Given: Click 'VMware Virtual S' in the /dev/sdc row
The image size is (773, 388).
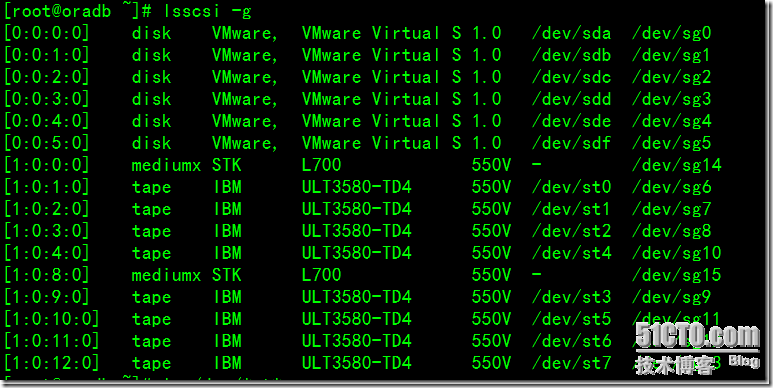Looking at the screenshot, I should (382, 77).
